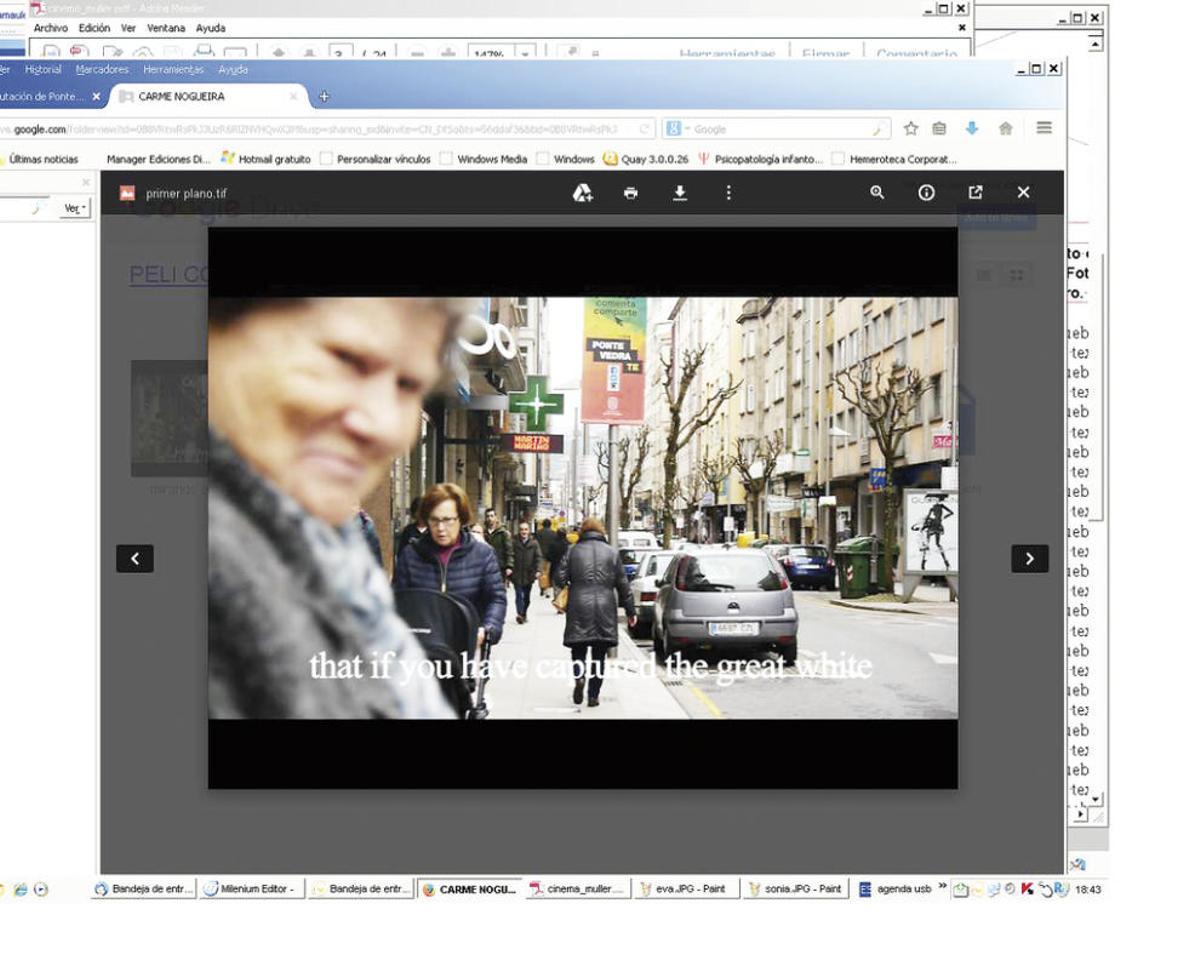This screenshot has height=960, width=1200.
Task: Open Firefox Ayuda menu
Action: [233, 70]
